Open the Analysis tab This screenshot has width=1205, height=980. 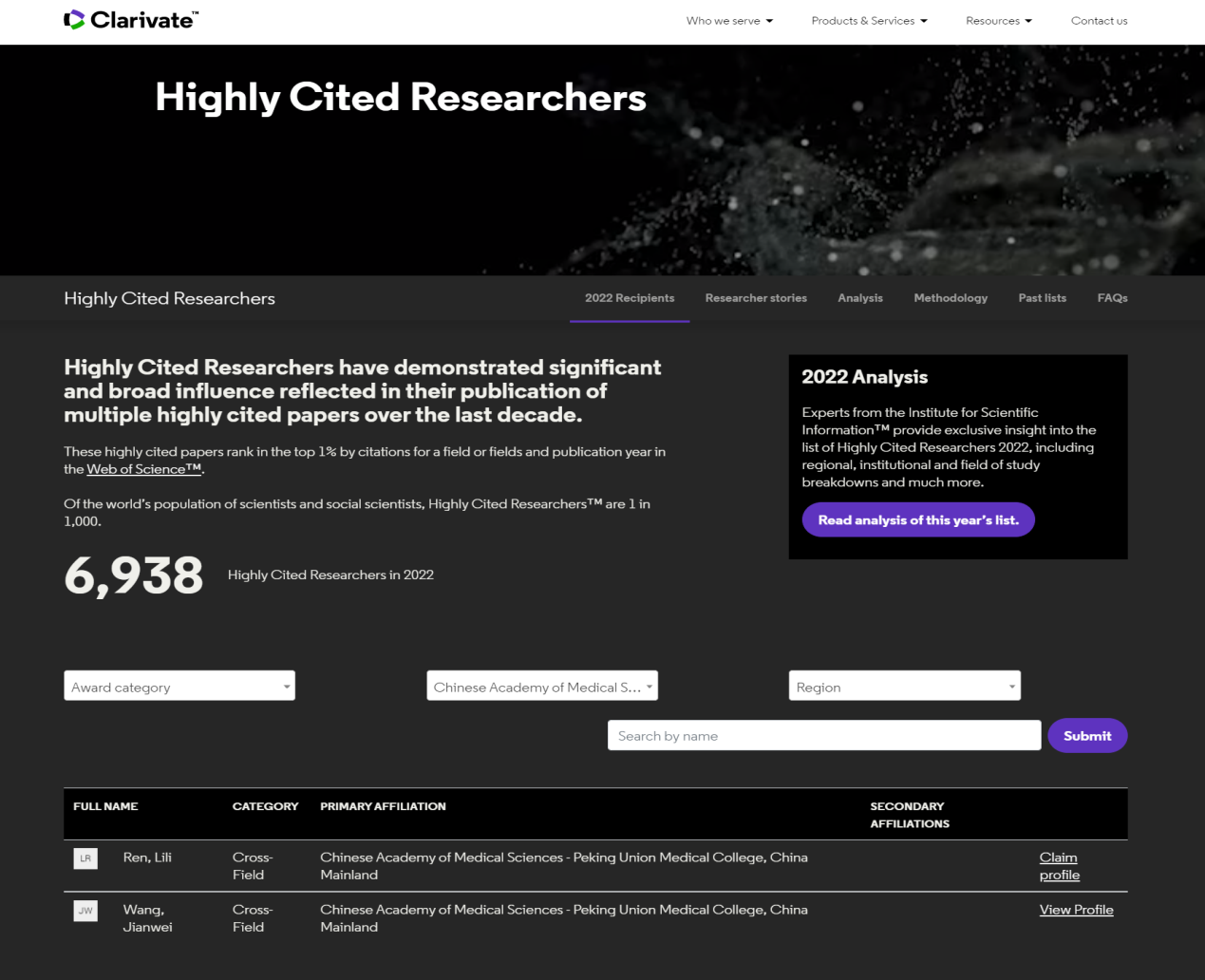[860, 298]
